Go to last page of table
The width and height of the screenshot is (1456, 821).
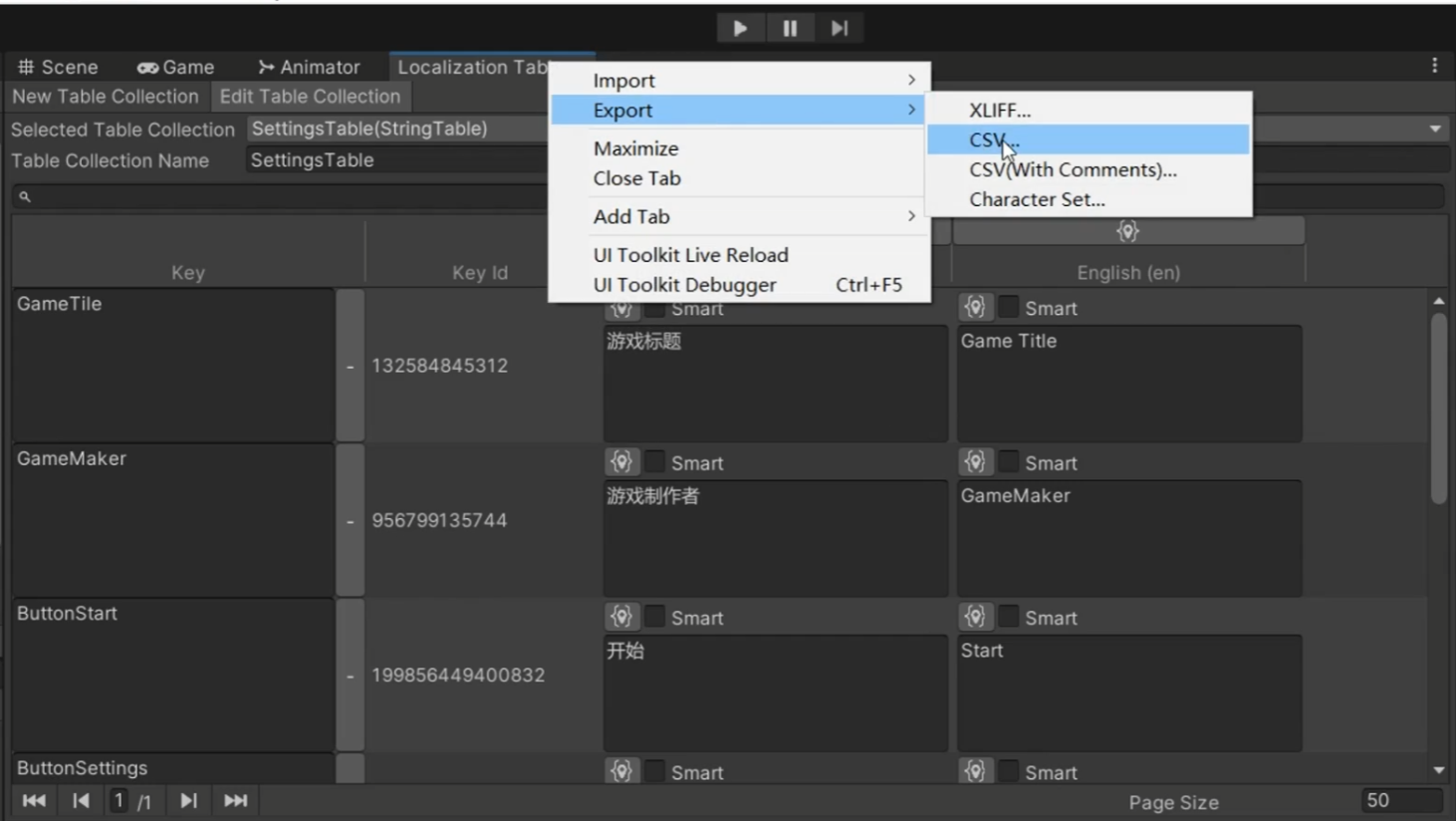(236, 800)
